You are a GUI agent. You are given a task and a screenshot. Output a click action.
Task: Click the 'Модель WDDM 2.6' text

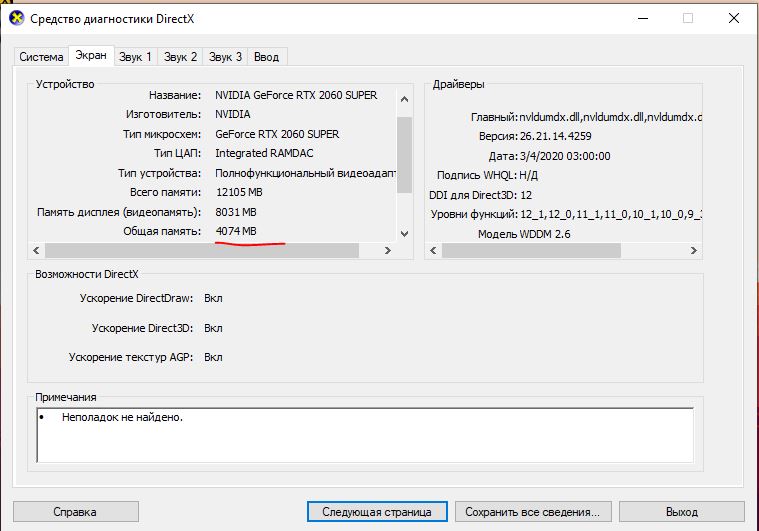click(524, 234)
